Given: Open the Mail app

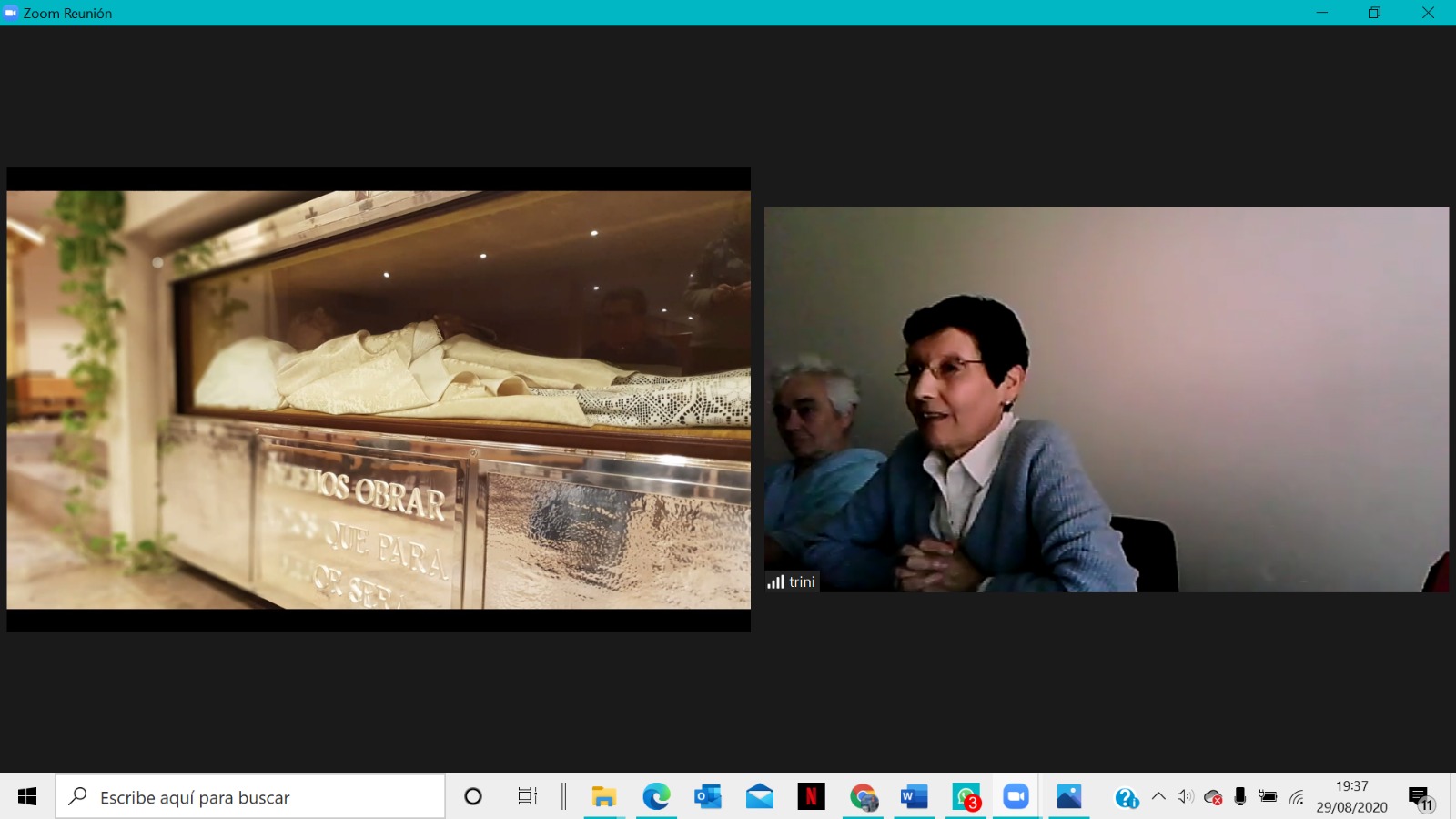Looking at the screenshot, I should 759,797.
